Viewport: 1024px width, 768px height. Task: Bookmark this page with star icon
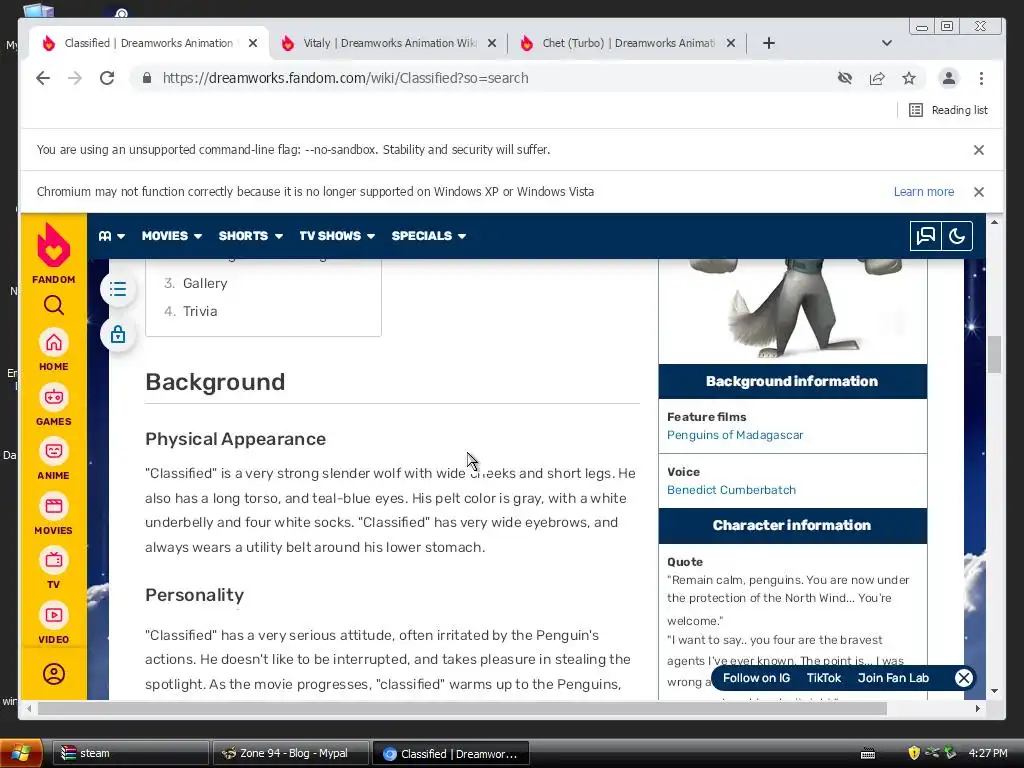(x=908, y=78)
